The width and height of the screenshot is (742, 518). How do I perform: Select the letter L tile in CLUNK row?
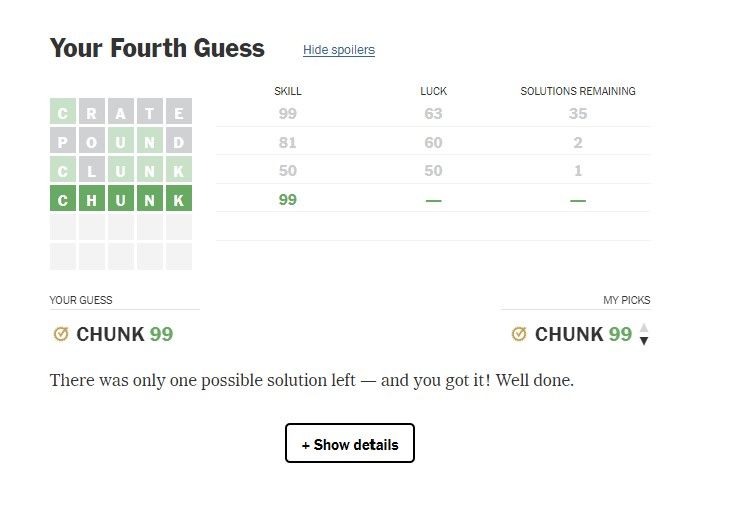pos(92,171)
